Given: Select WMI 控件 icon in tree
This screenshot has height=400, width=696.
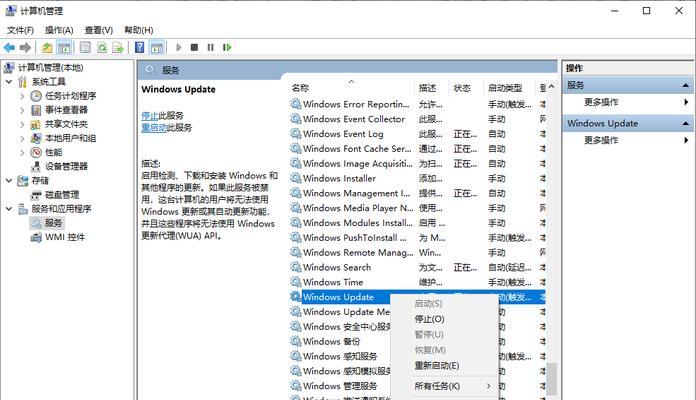Looking at the screenshot, I should (36, 237).
